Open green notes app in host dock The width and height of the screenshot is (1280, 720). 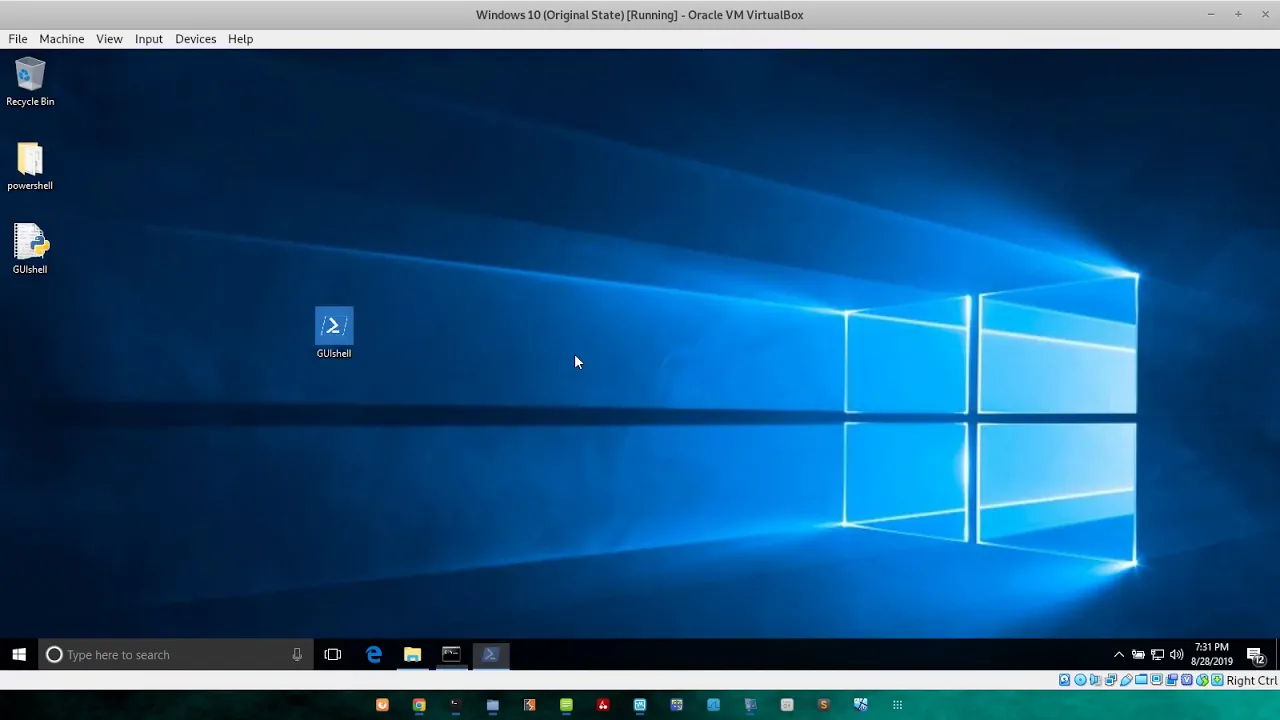(566, 705)
